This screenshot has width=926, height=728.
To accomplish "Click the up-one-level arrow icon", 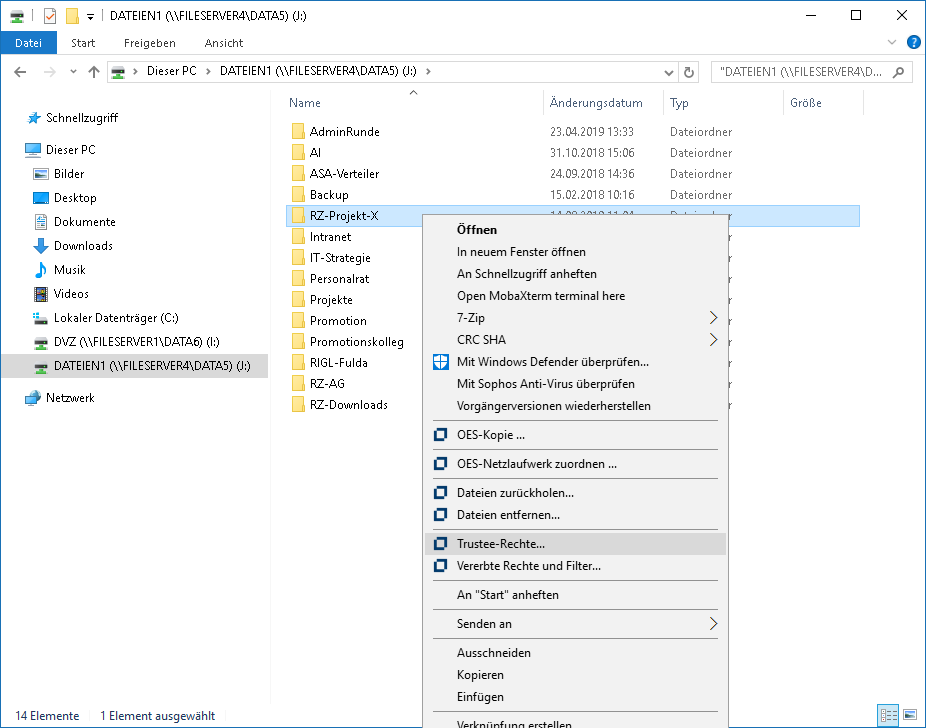I will tap(94, 72).
